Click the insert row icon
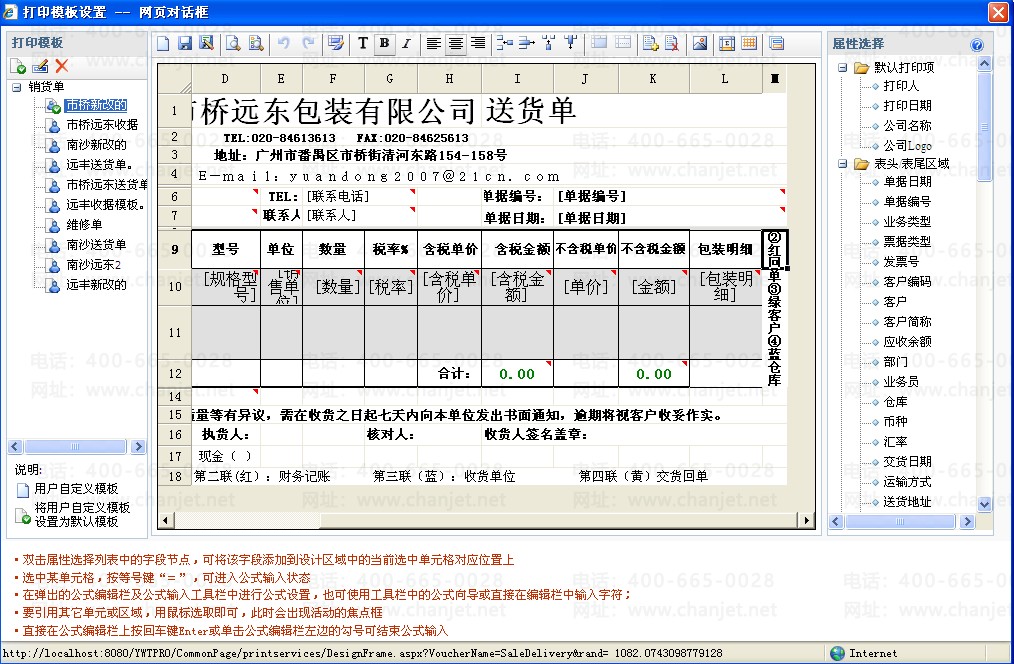 [x=504, y=43]
